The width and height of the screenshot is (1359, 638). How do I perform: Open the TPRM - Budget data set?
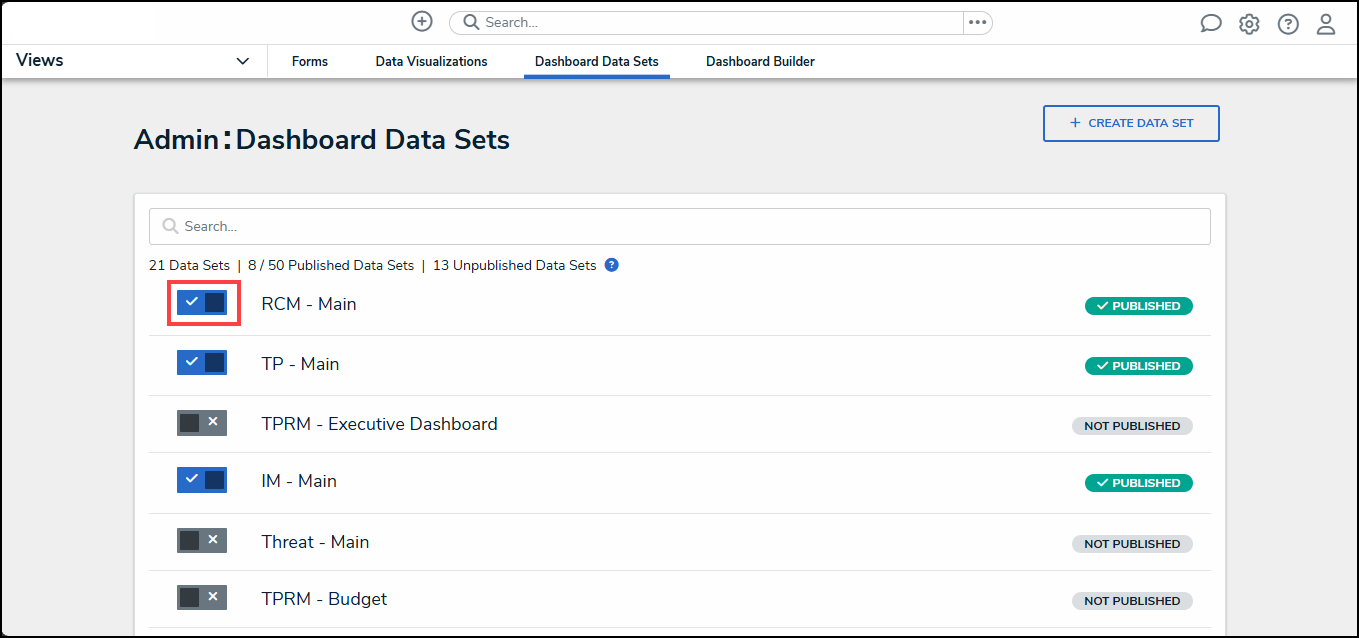tap(324, 599)
